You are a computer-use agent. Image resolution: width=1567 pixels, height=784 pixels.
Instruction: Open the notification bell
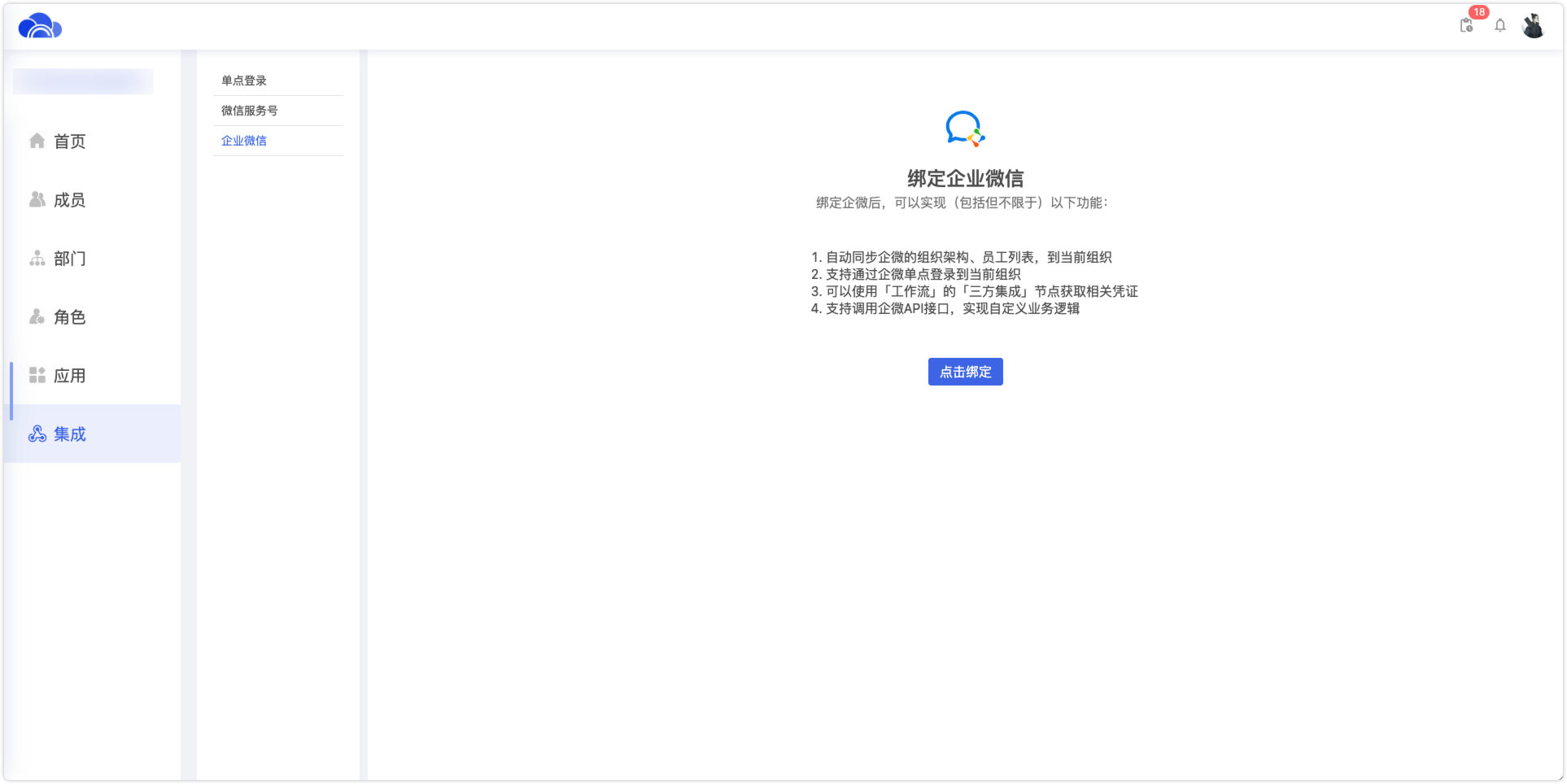pyautogui.click(x=1500, y=25)
